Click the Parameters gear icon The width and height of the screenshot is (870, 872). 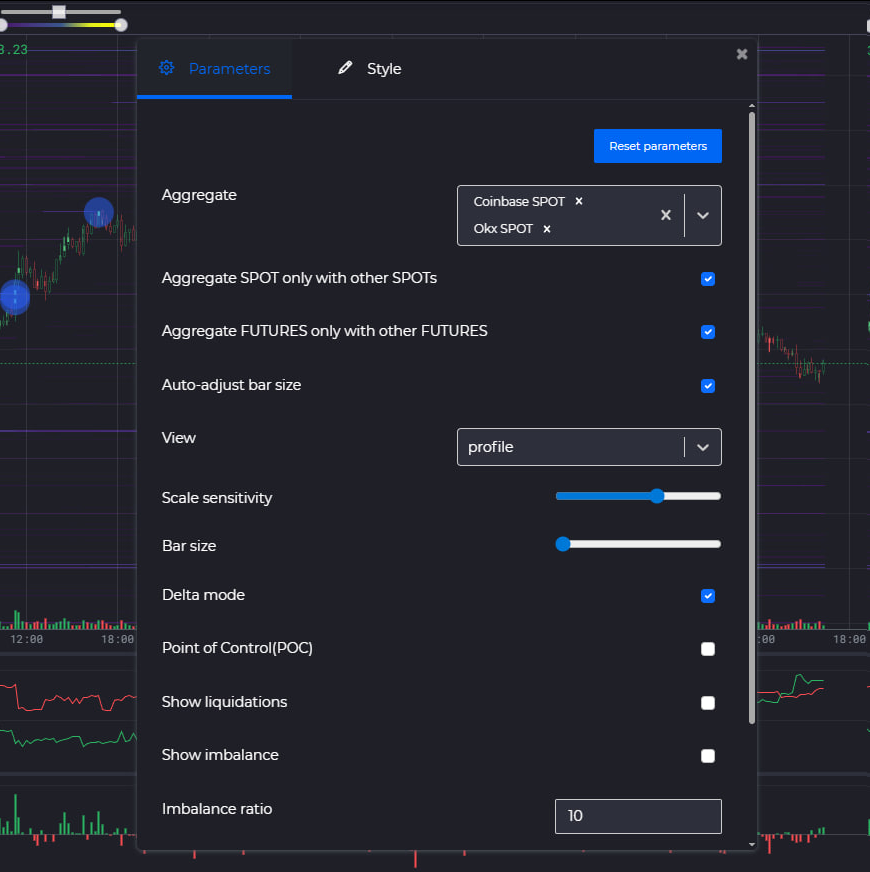(166, 68)
